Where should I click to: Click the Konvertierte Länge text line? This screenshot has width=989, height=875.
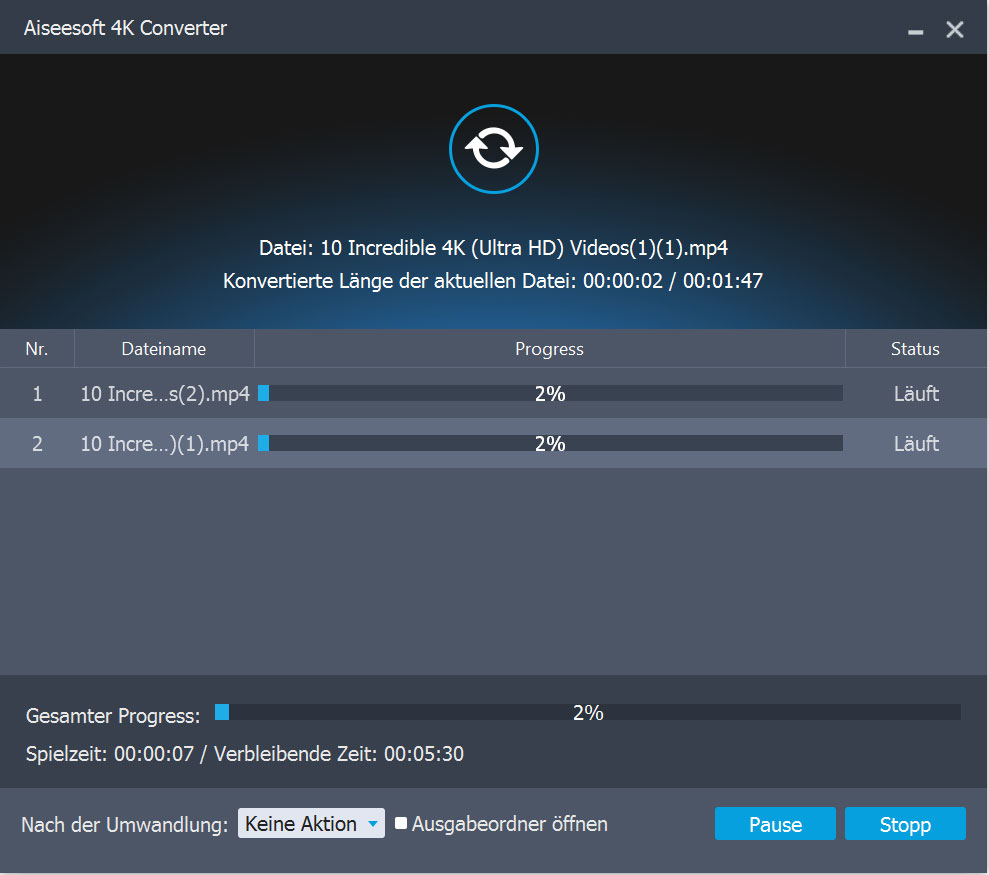click(493, 281)
